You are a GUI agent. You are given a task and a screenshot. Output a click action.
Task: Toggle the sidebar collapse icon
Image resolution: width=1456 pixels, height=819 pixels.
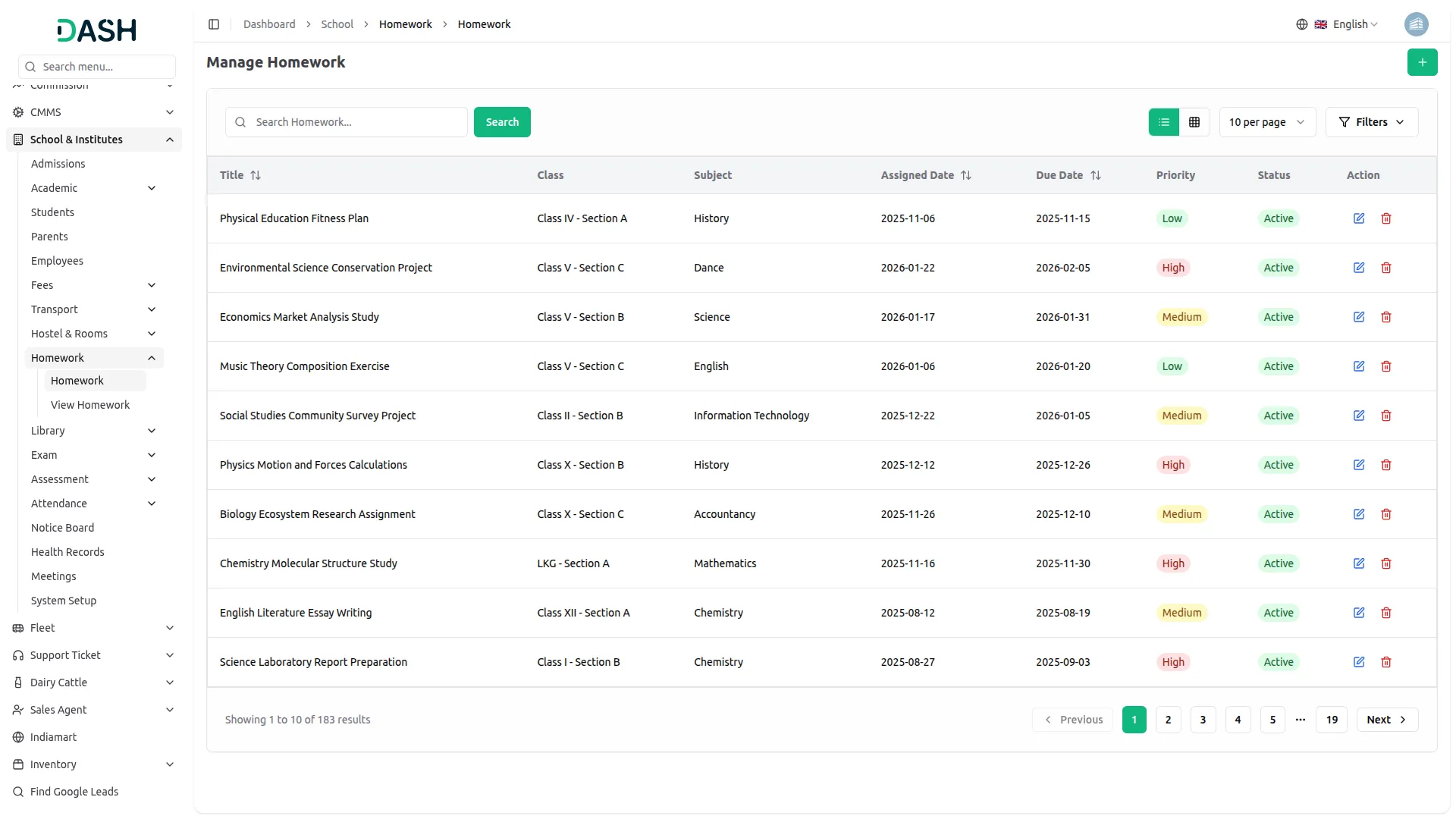[x=214, y=24]
